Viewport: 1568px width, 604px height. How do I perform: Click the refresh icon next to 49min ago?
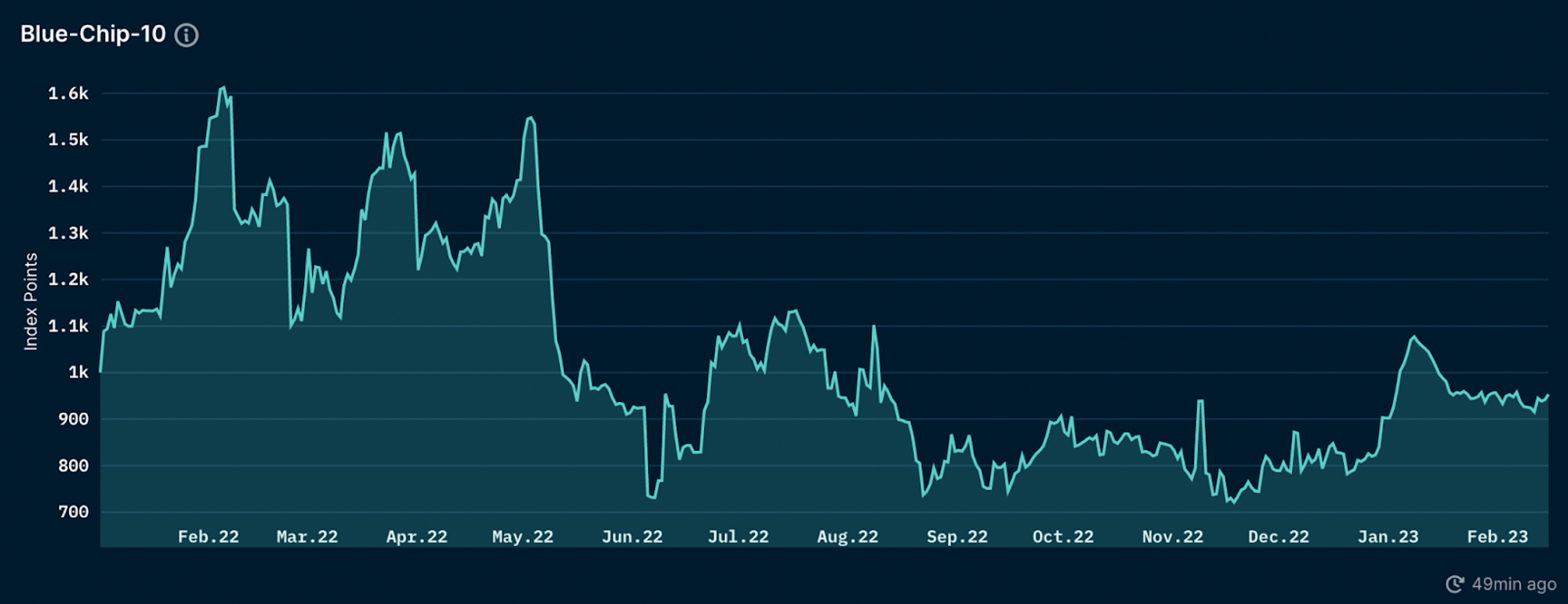[1454, 584]
